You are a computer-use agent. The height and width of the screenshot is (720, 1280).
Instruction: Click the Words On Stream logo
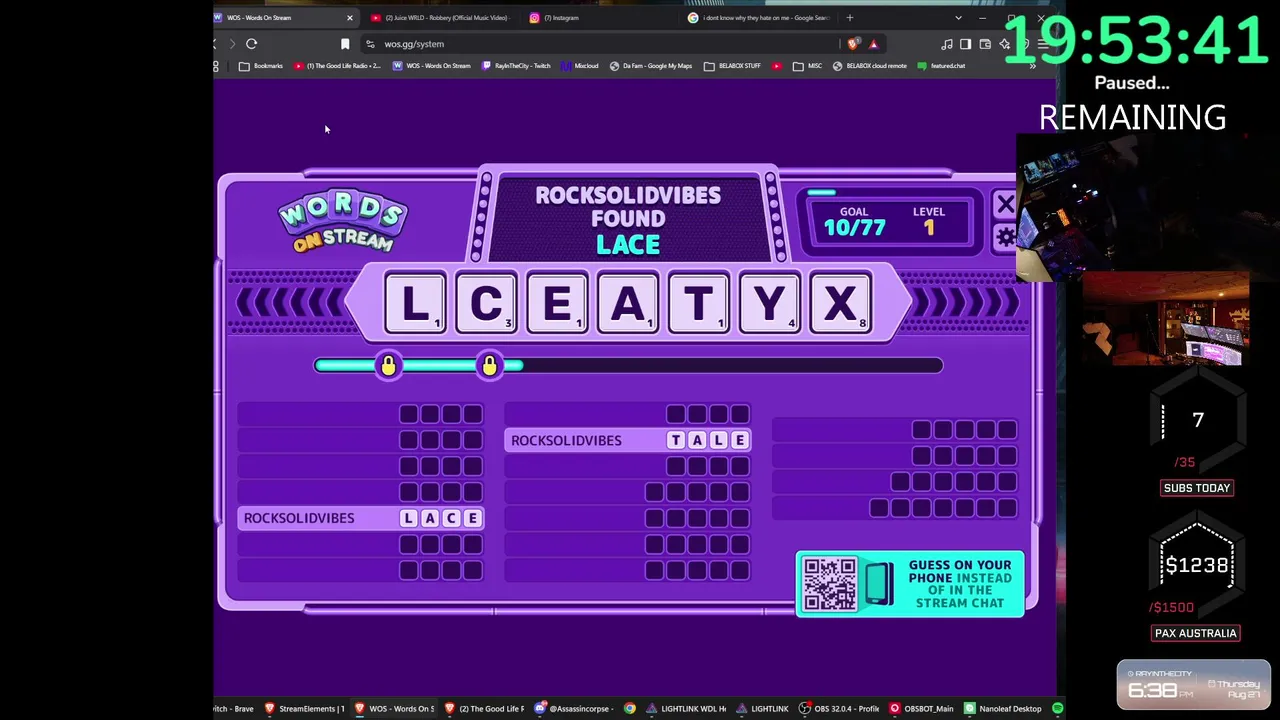point(342,221)
